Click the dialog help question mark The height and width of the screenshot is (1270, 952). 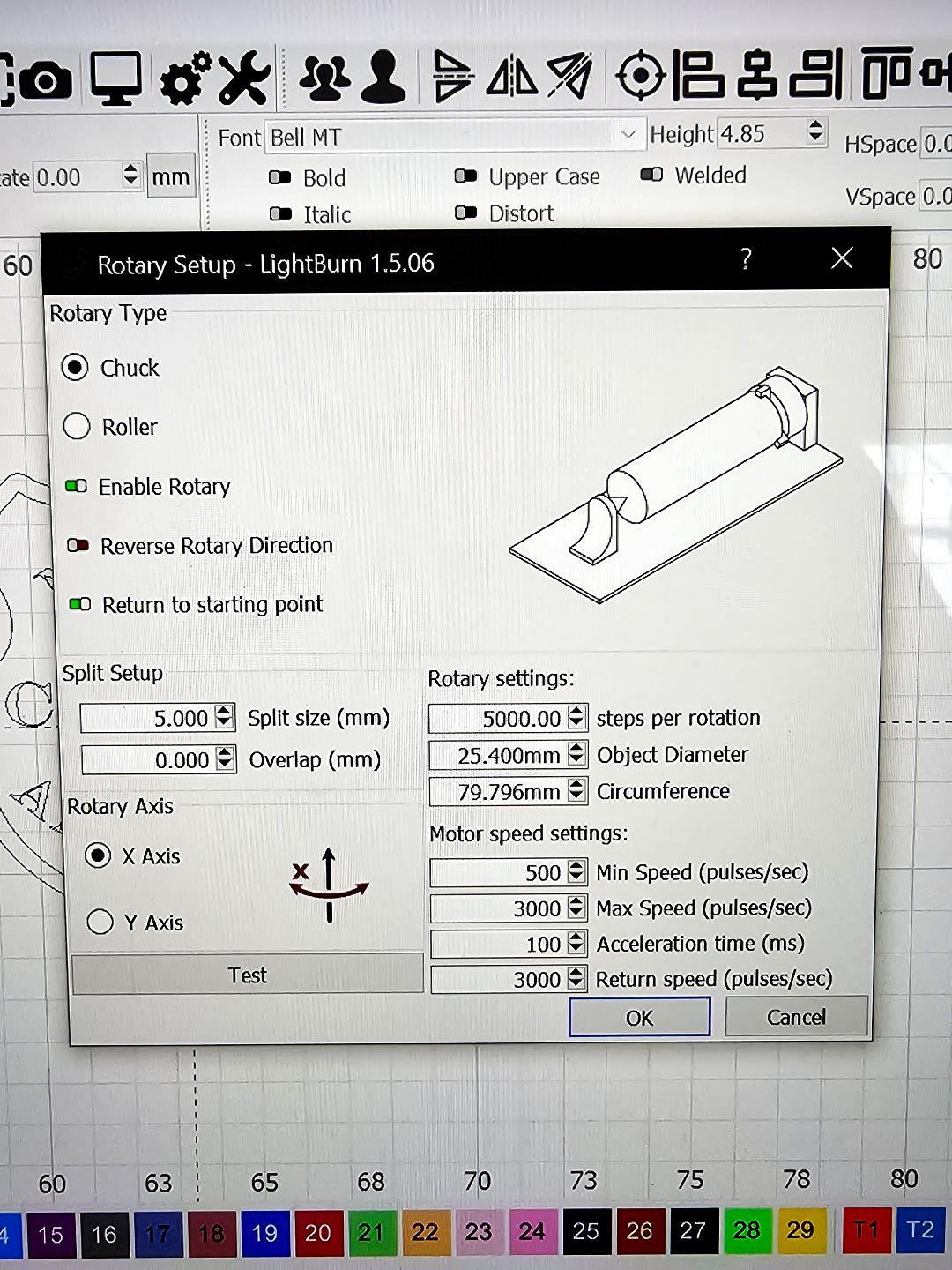pos(746,259)
